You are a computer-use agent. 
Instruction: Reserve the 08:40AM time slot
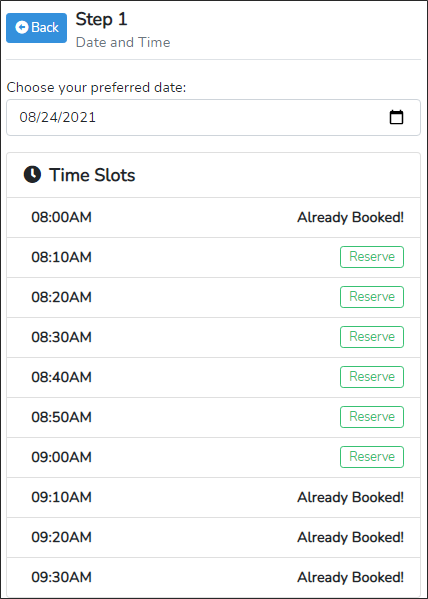click(372, 377)
